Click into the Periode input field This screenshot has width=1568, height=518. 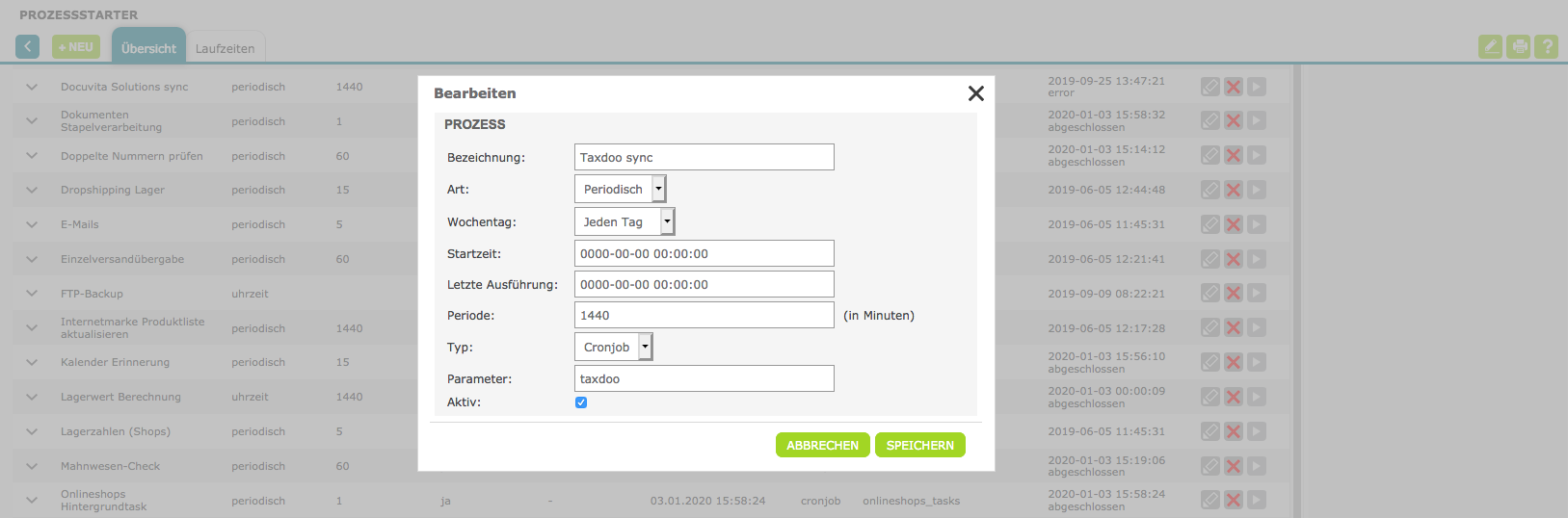click(x=704, y=315)
